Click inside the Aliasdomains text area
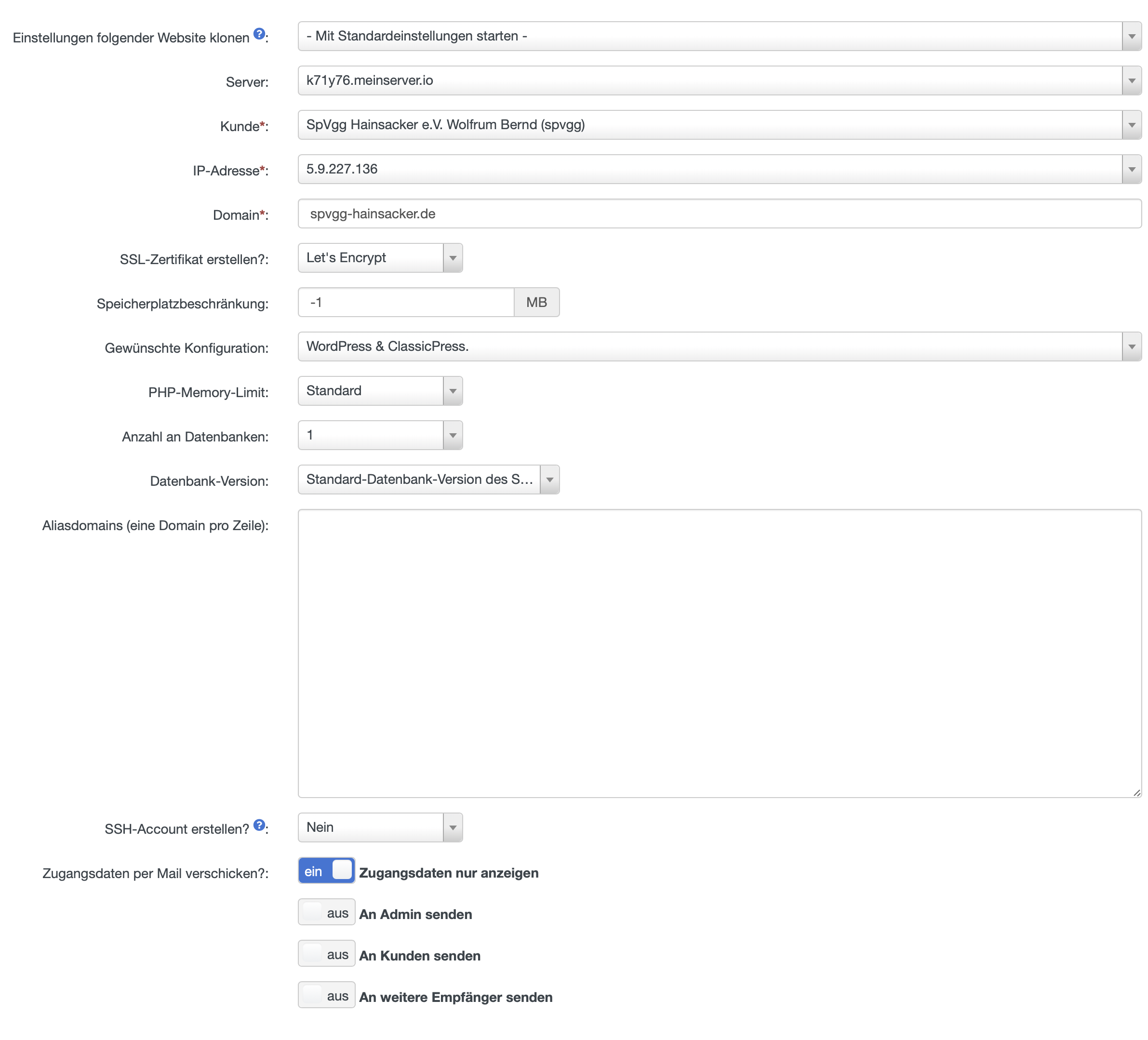This screenshot has width=1148, height=1040. (719, 653)
